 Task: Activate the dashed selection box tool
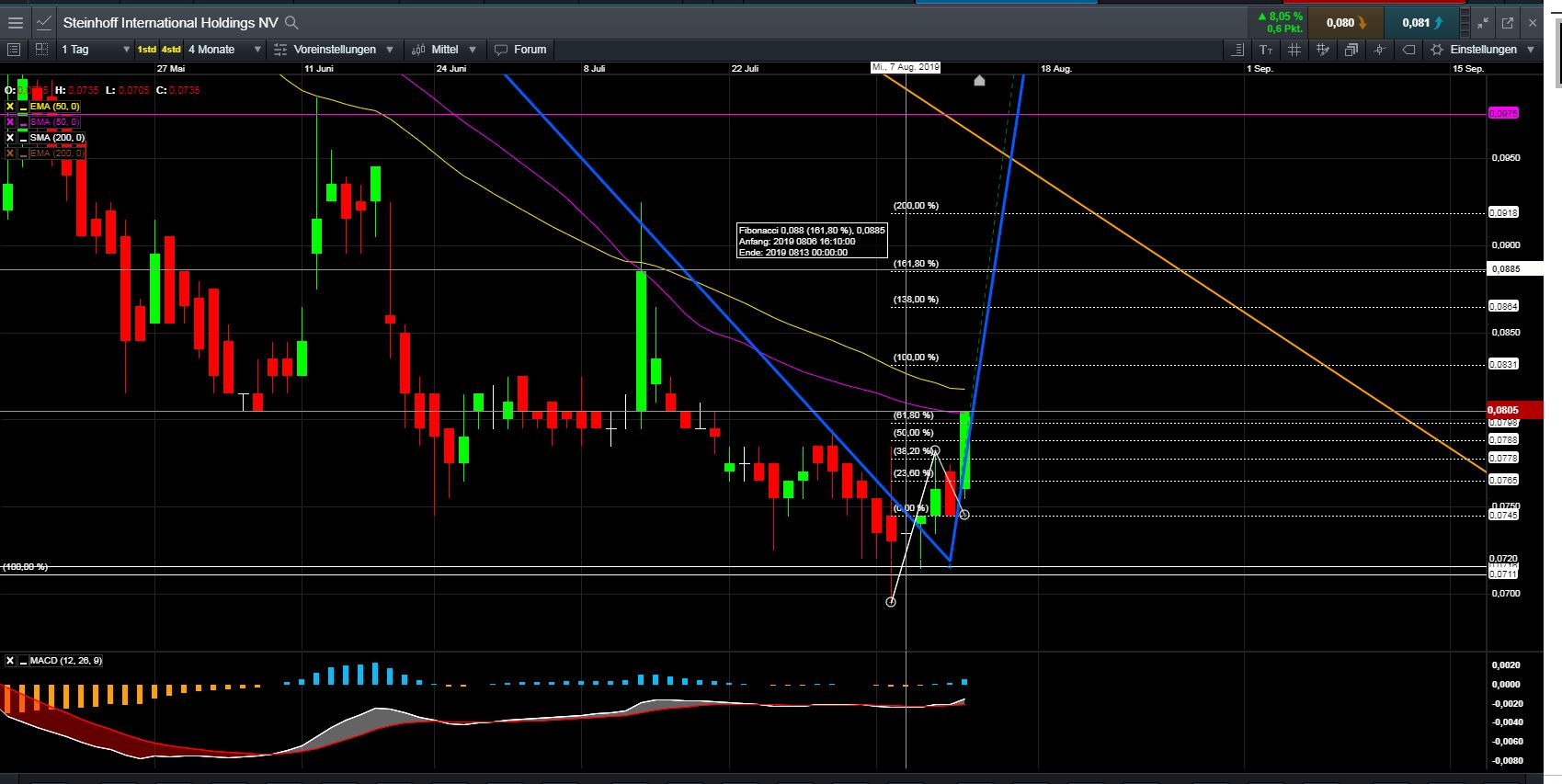[x=41, y=50]
